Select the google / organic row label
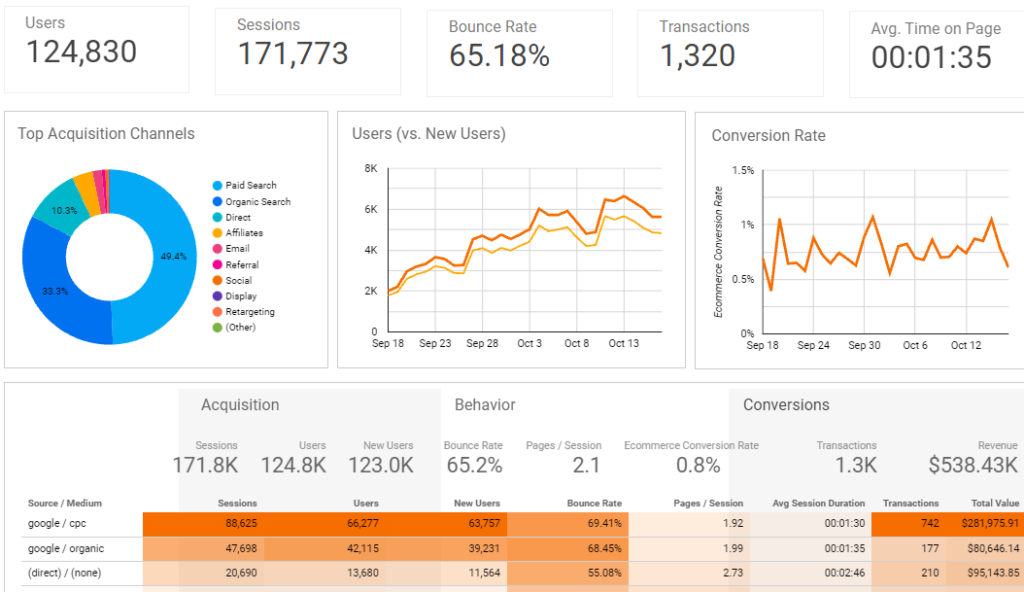The image size is (1024, 592). [x=66, y=549]
